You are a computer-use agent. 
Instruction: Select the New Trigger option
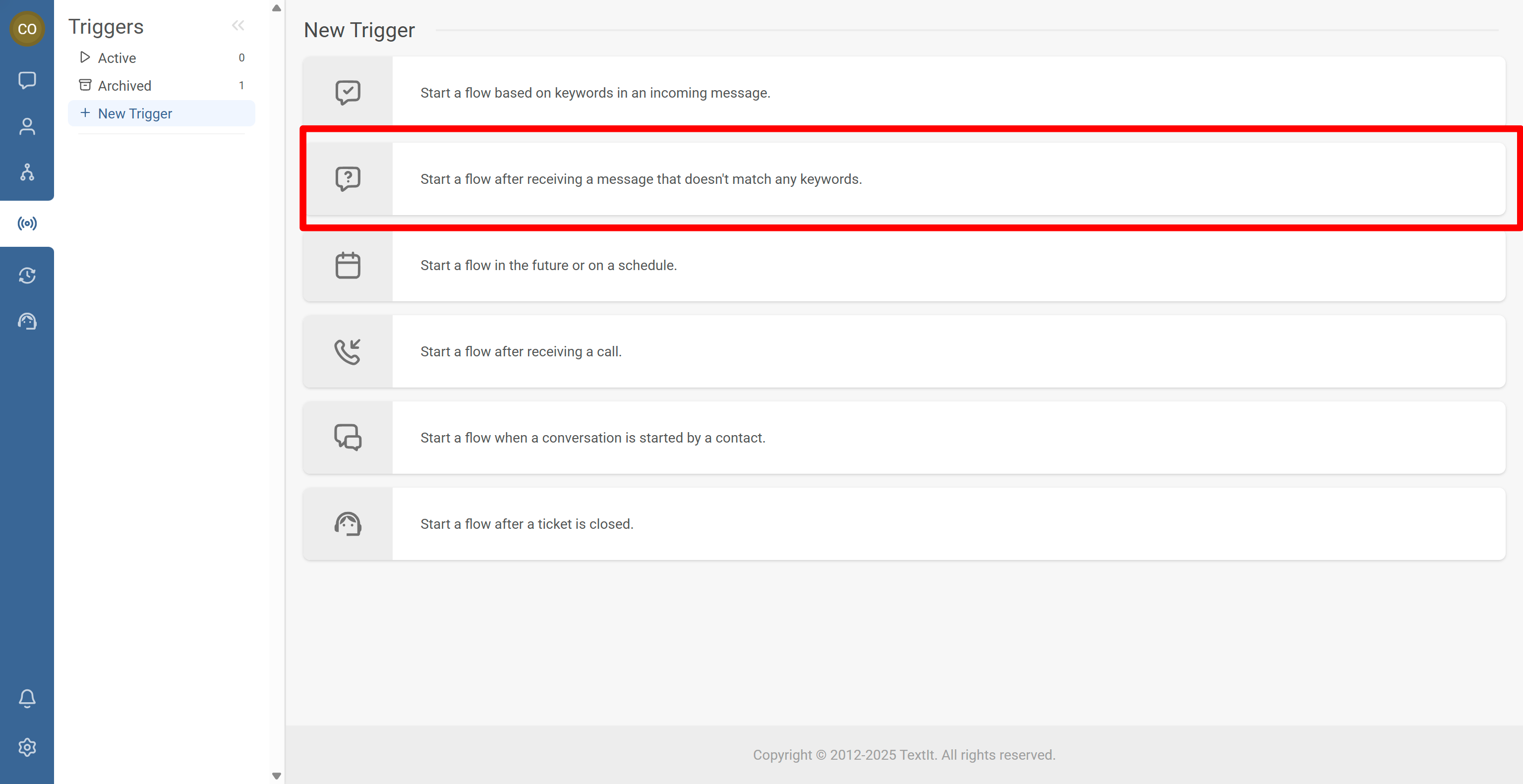pyautogui.click(x=135, y=113)
